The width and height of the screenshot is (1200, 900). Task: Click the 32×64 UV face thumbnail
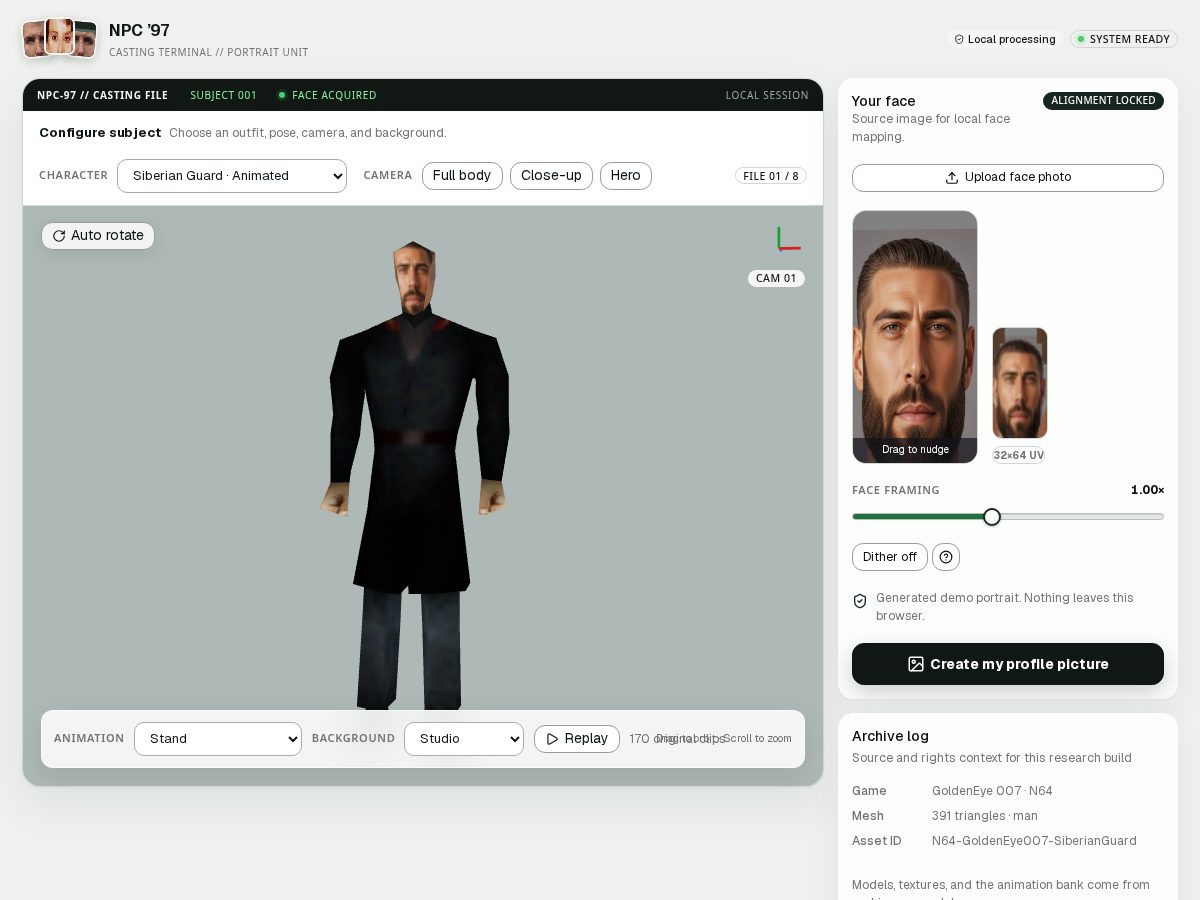(1020, 383)
